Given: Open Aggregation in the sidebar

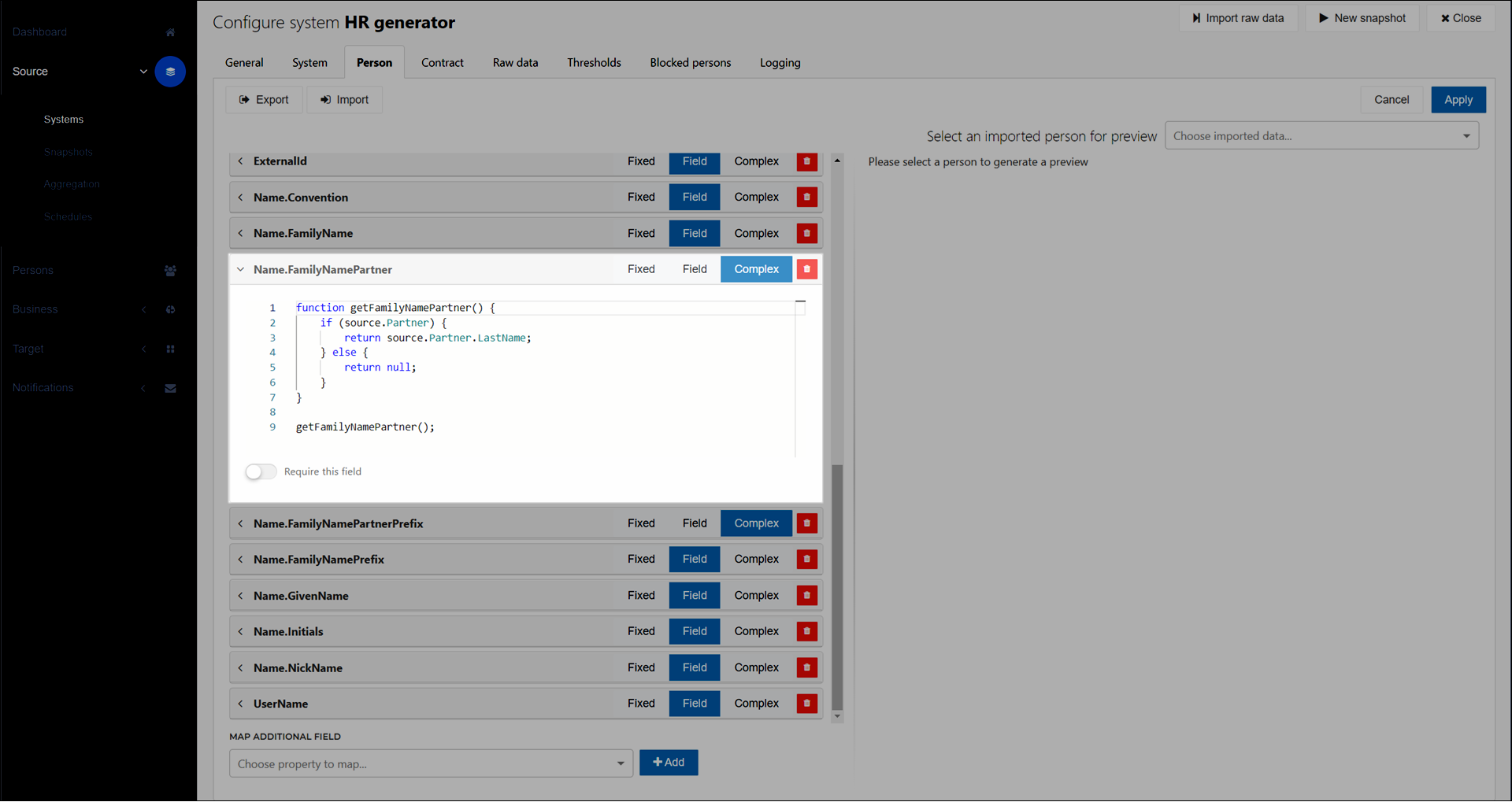Looking at the screenshot, I should tap(72, 184).
